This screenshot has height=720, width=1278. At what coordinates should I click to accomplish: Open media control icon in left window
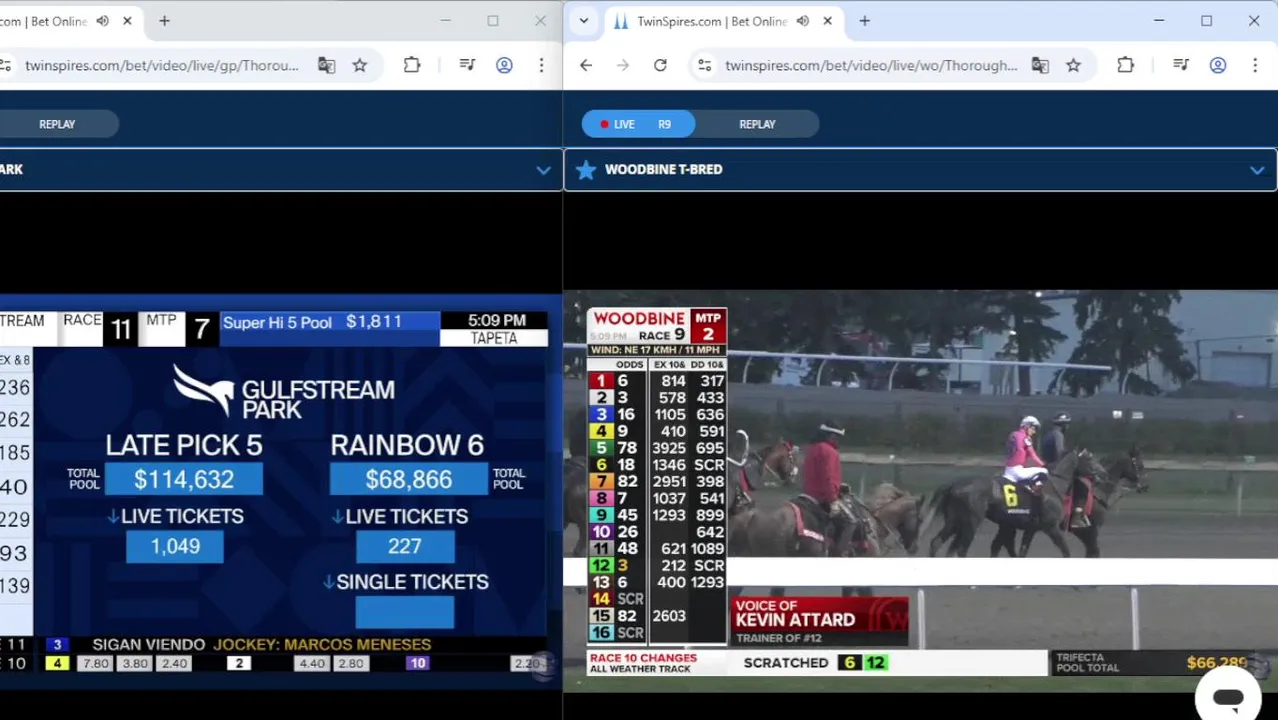pos(467,65)
